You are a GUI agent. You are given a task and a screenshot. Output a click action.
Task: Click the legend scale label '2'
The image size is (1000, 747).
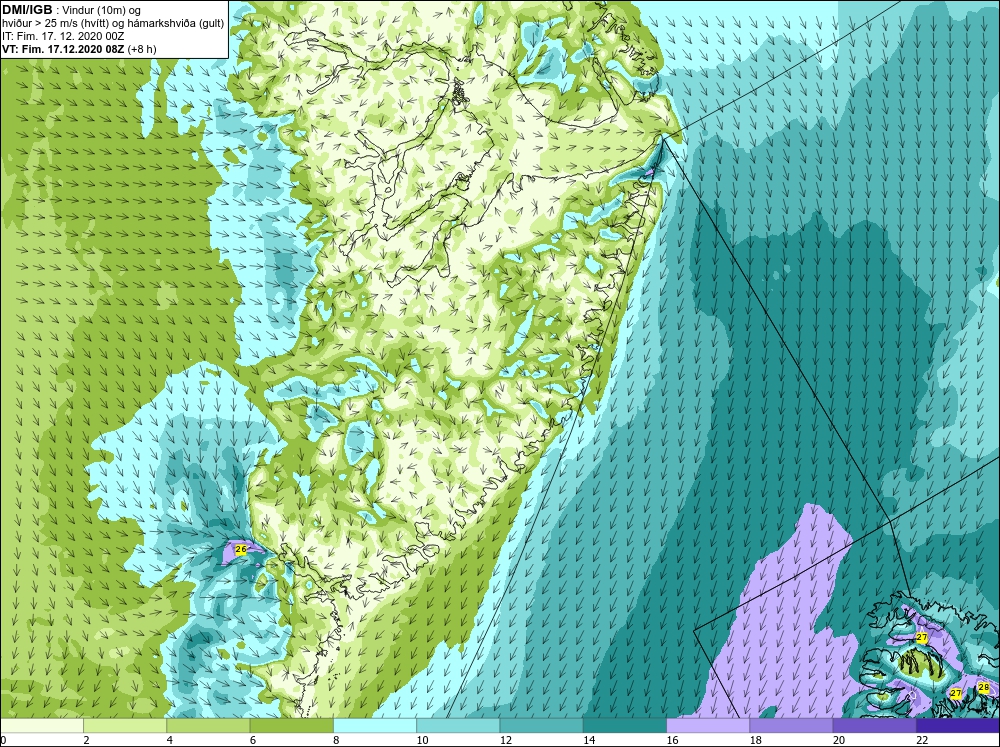pos(86,740)
